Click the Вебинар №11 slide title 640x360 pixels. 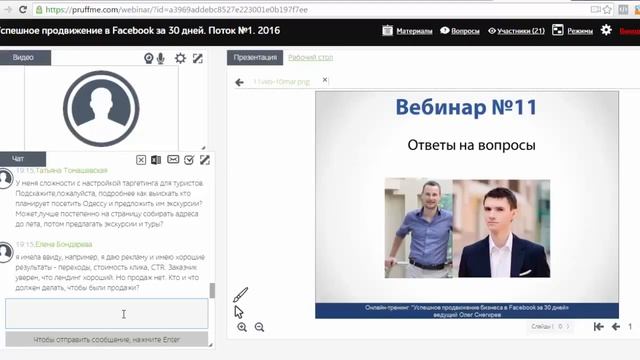point(466,107)
